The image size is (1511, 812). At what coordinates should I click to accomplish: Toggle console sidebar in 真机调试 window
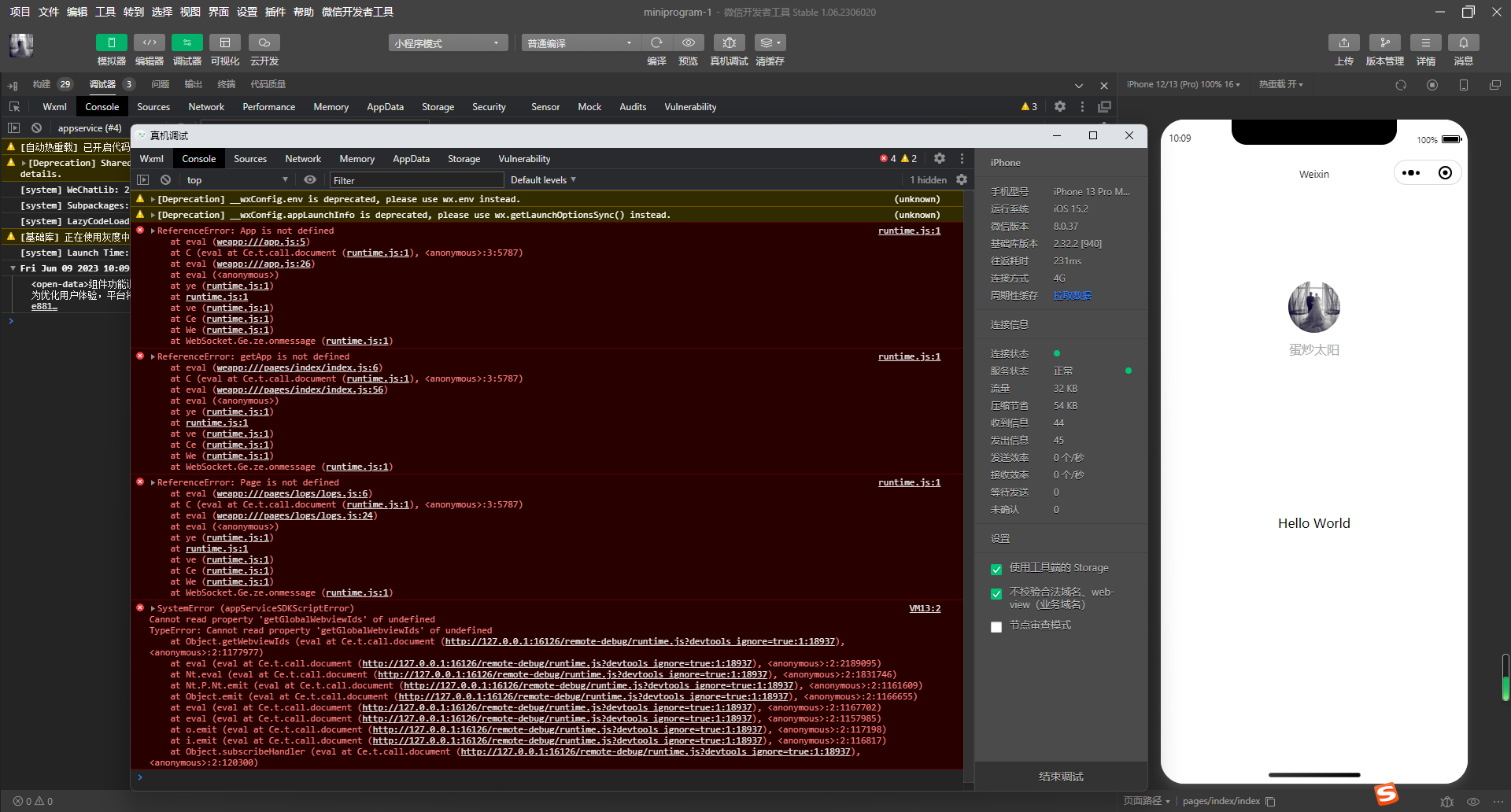click(x=143, y=180)
